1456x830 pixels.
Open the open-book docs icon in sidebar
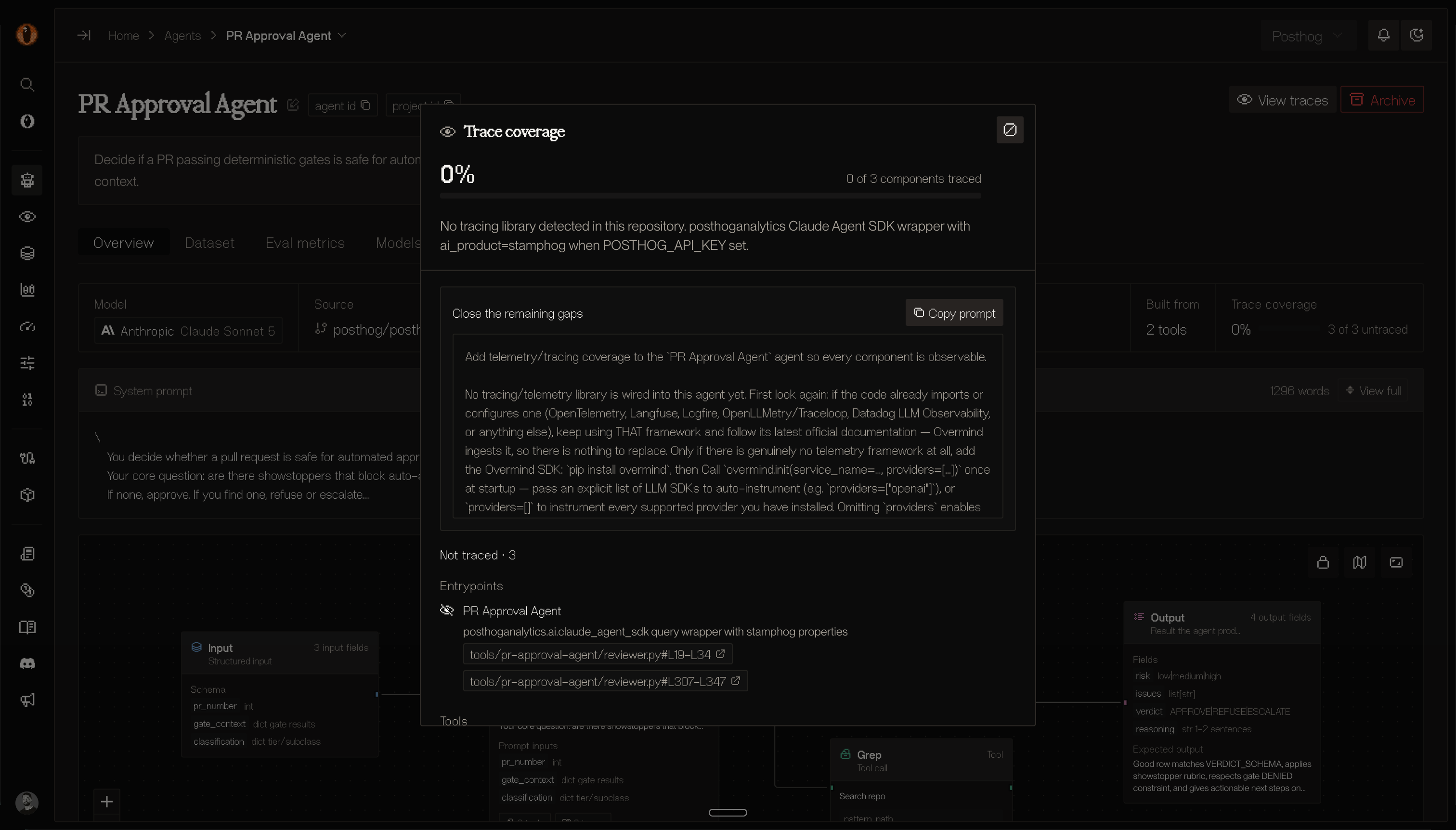27,627
